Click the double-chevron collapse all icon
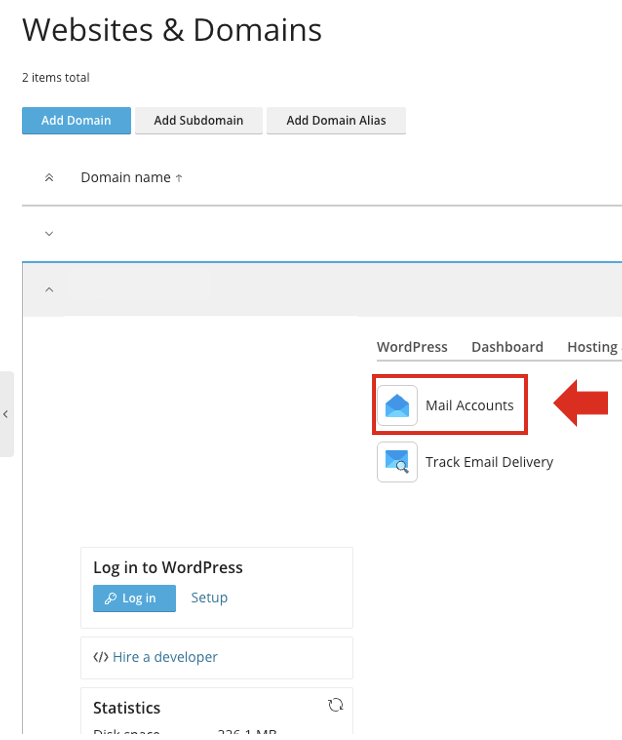 [49, 178]
